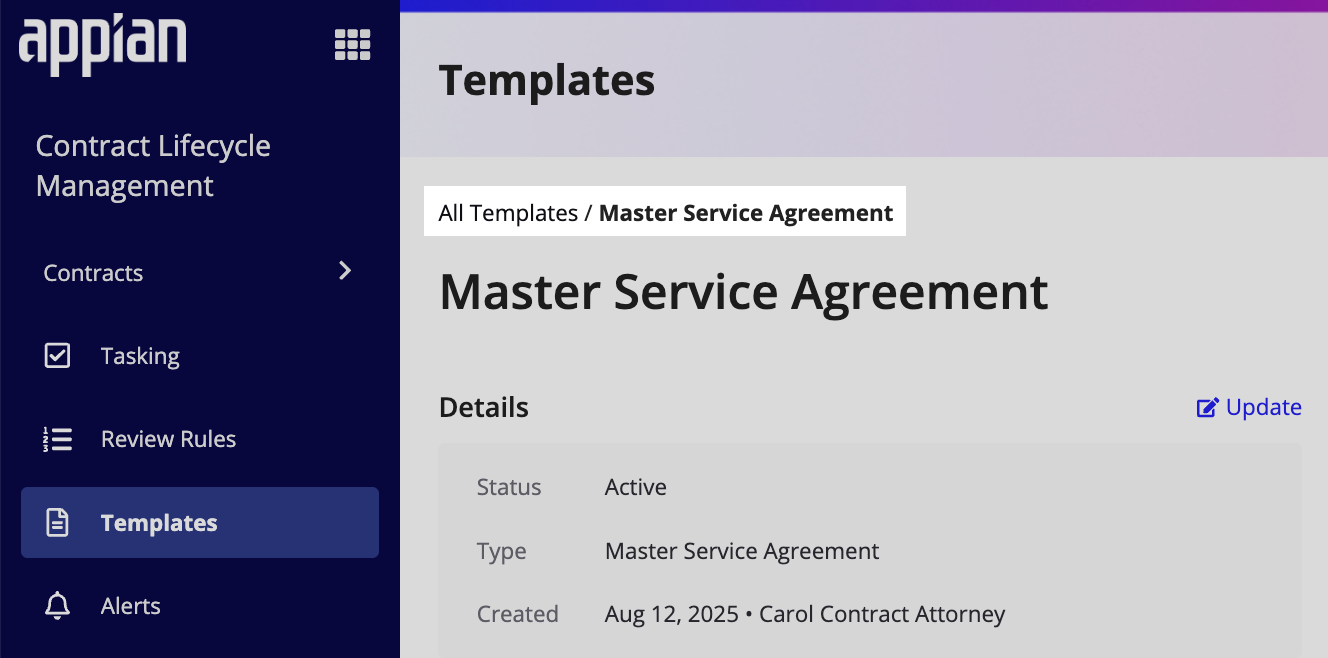Click the Type field label

coord(501,551)
